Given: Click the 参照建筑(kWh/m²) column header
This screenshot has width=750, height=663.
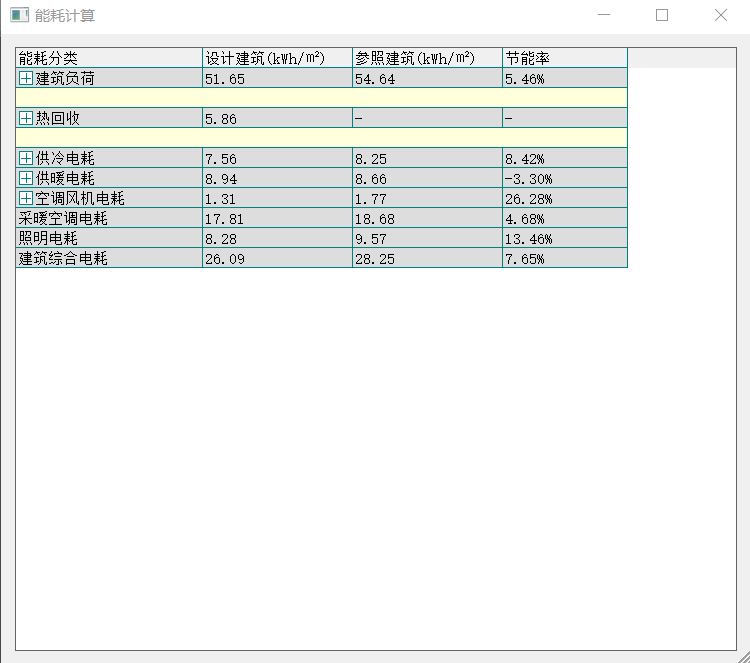Looking at the screenshot, I should [426, 58].
